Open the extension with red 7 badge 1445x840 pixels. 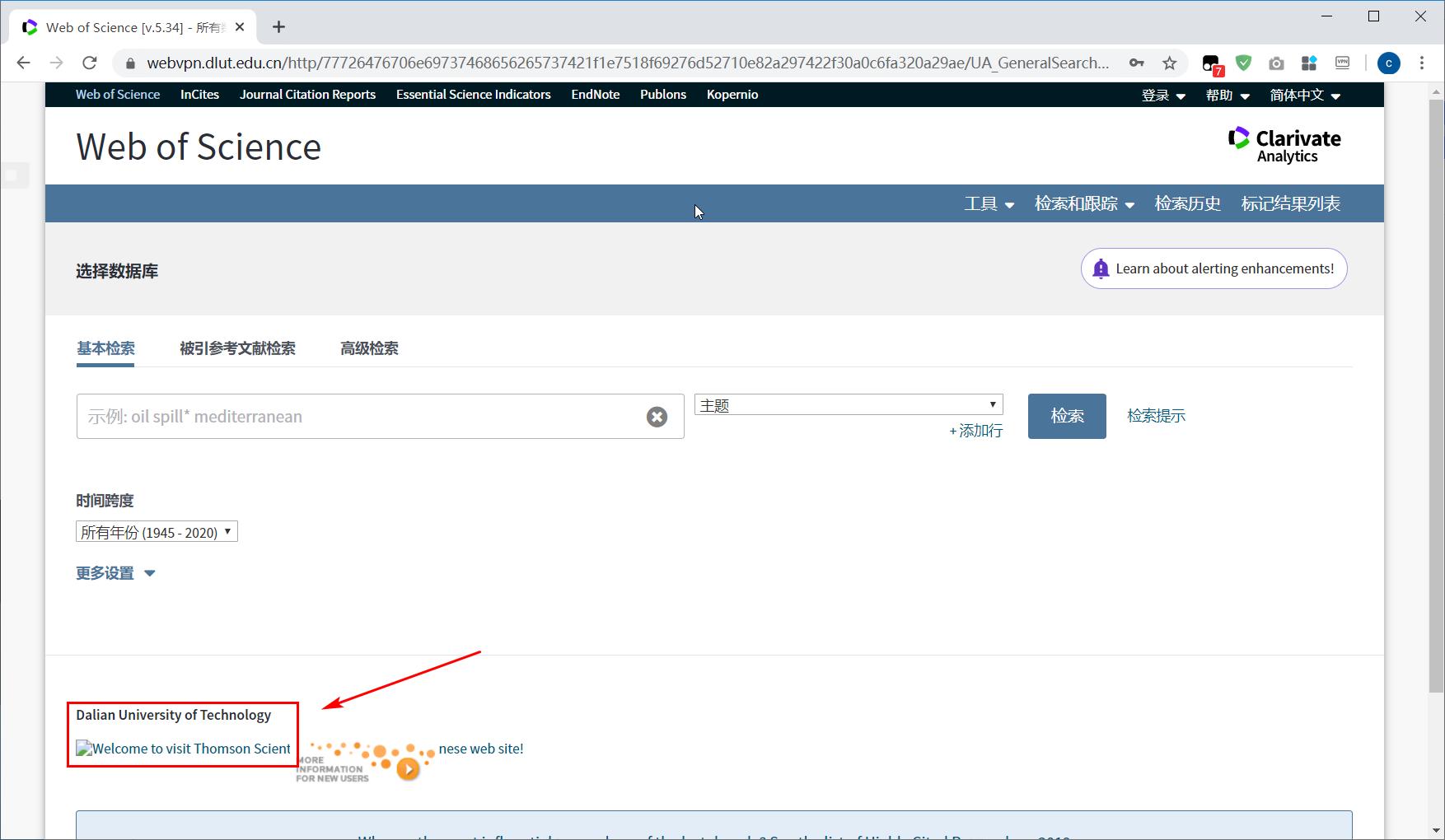pyautogui.click(x=1212, y=64)
